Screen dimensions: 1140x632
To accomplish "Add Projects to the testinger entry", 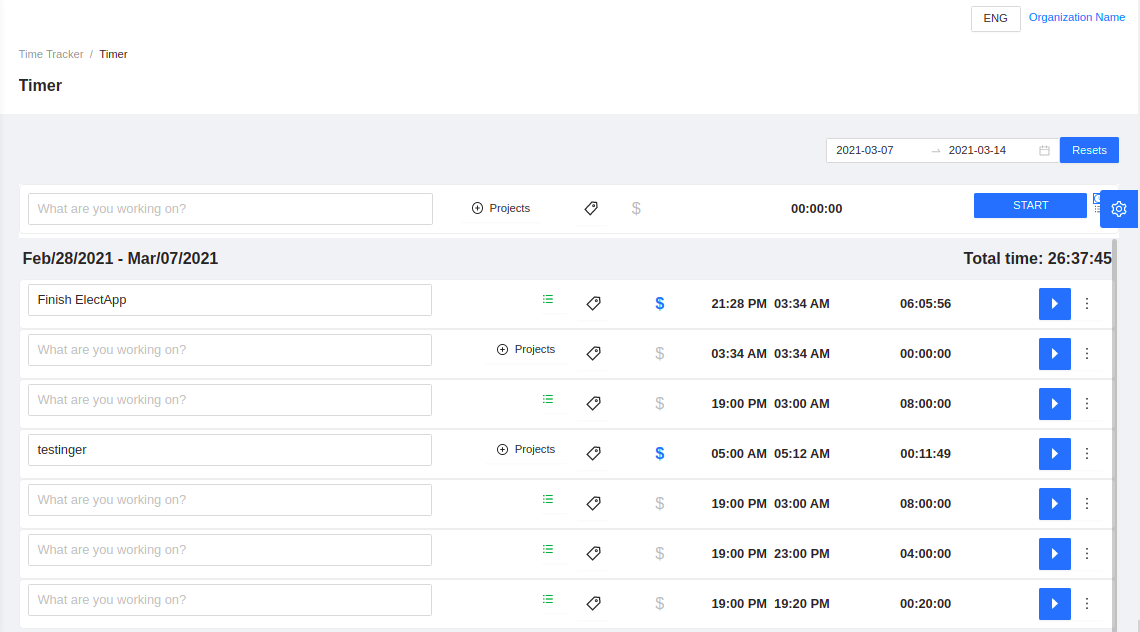I will pyautogui.click(x=526, y=449).
